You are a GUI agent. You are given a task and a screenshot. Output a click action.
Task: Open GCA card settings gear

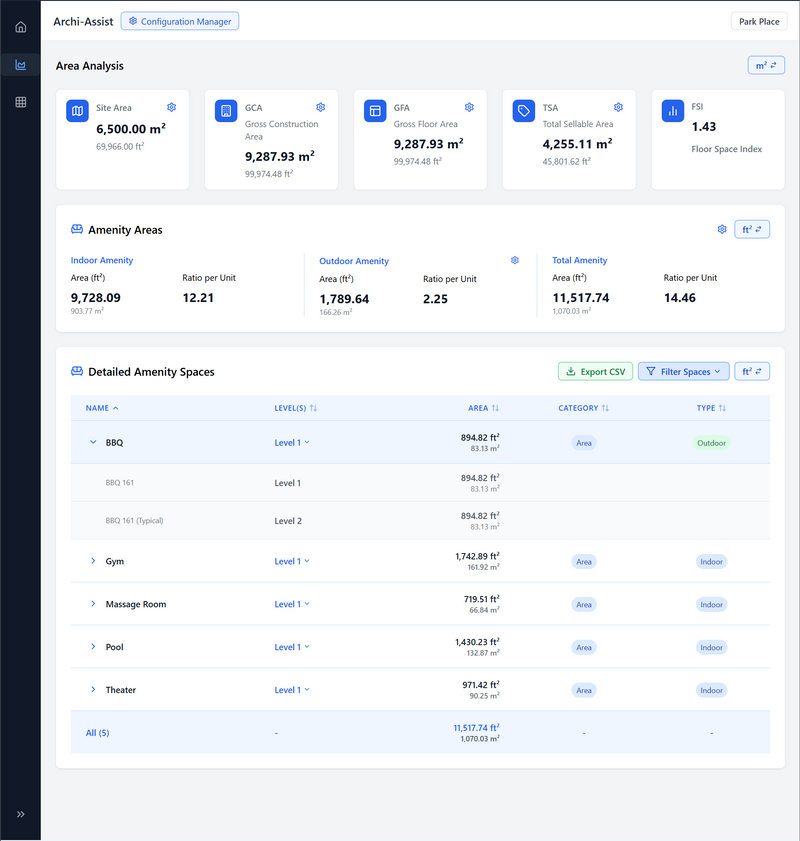click(x=321, y=107)
